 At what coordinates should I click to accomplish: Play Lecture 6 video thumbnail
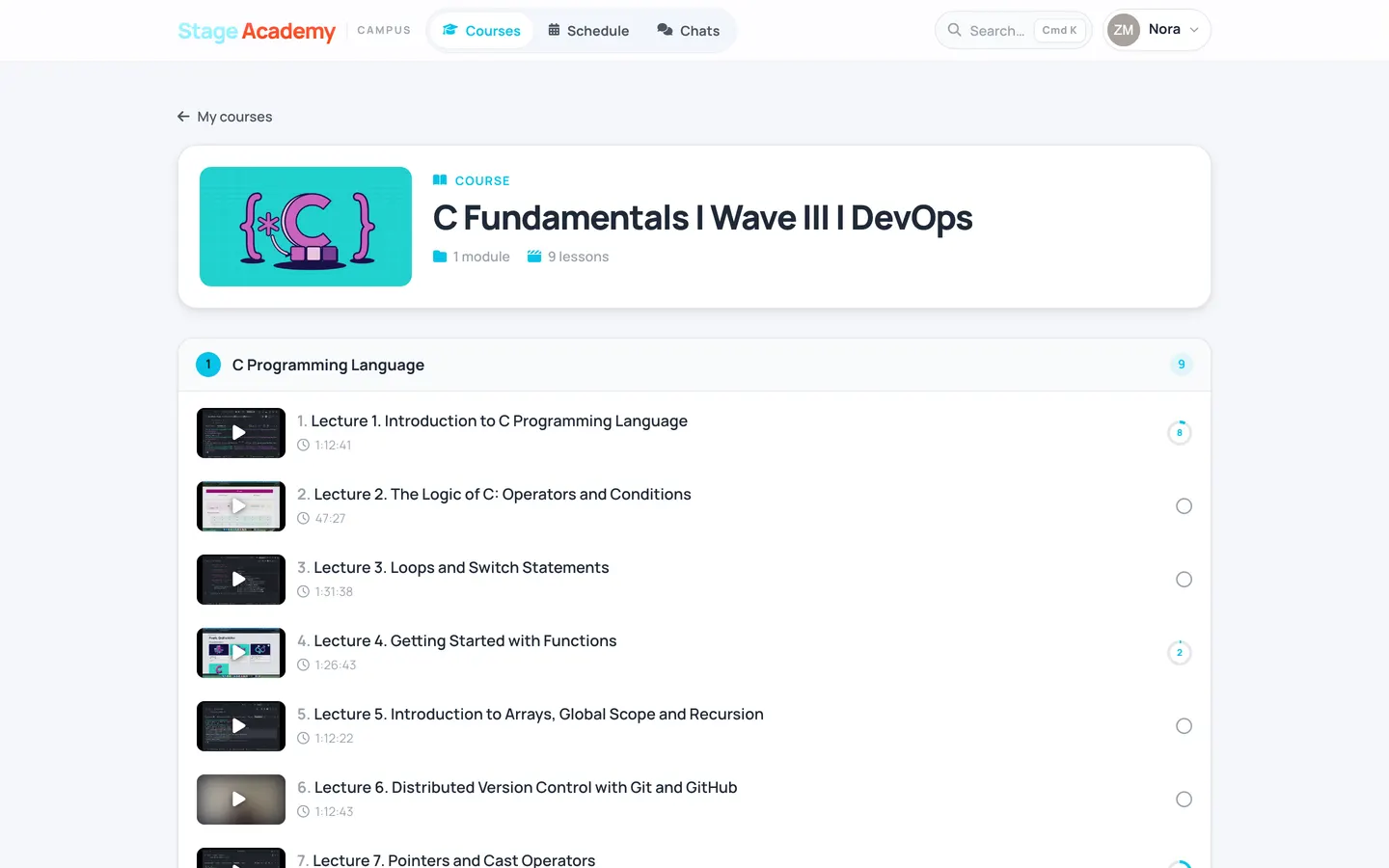click(241, 800)
